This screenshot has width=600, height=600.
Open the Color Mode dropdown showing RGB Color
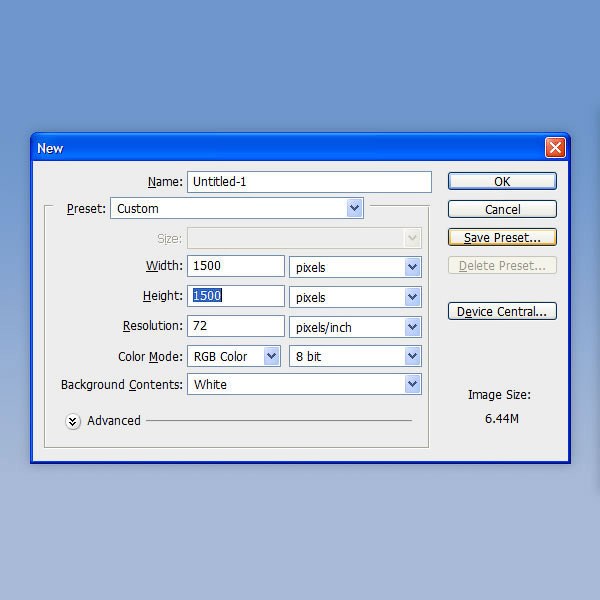click(234, 356)
